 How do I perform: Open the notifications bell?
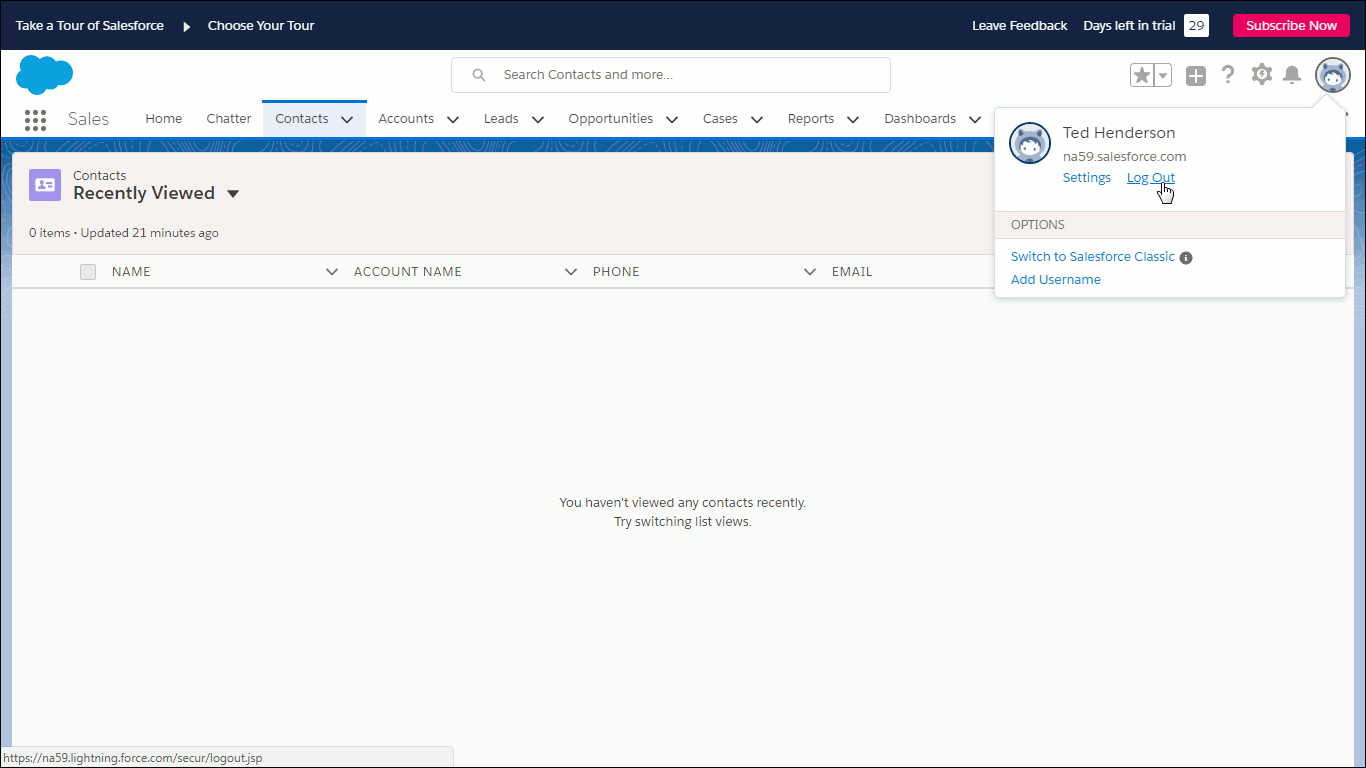(x=1292, y=75)
